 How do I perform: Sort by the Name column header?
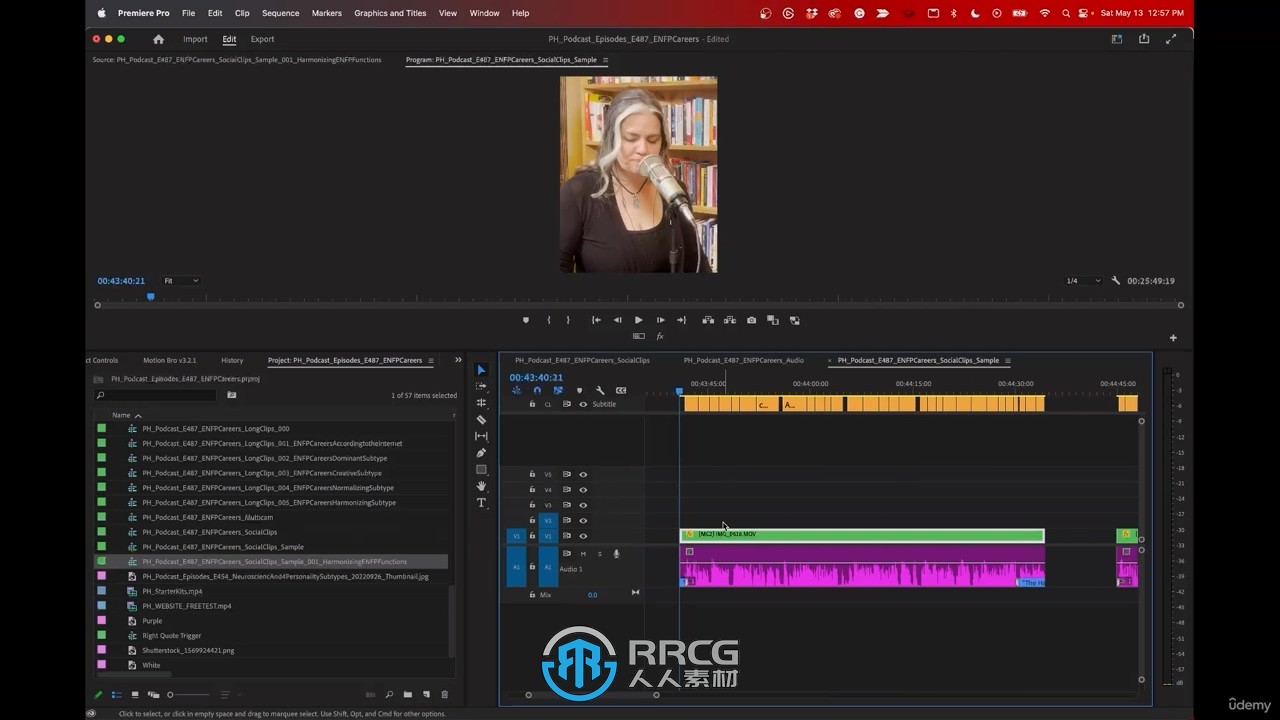click(x=121, y=415)
